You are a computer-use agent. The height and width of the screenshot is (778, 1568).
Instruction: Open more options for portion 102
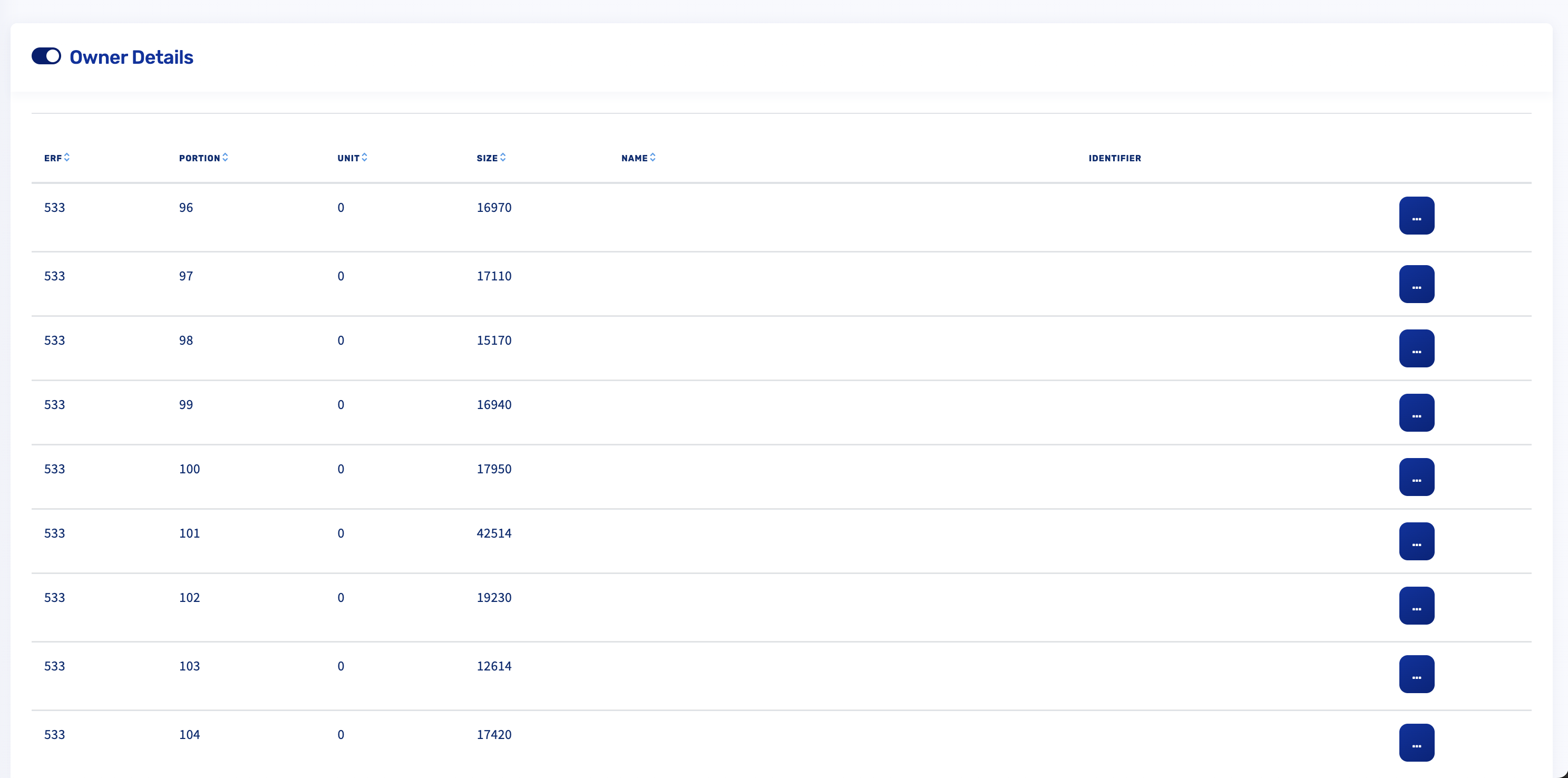pos(1416,606)
